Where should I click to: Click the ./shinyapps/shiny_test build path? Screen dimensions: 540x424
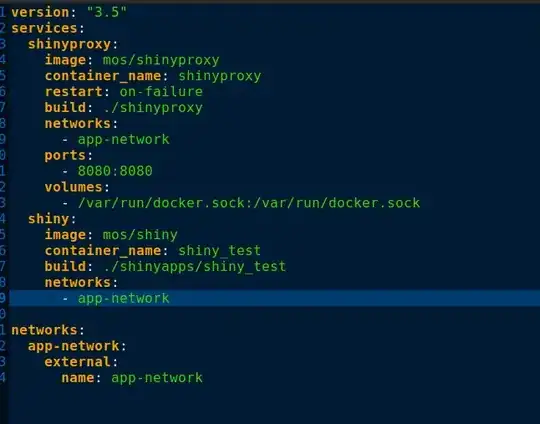click(195, 267)
